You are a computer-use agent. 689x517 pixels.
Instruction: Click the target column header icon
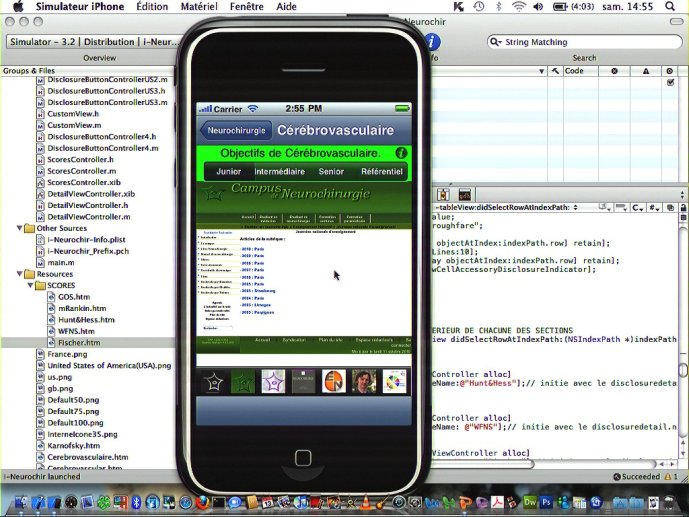[x=670, y=71]
